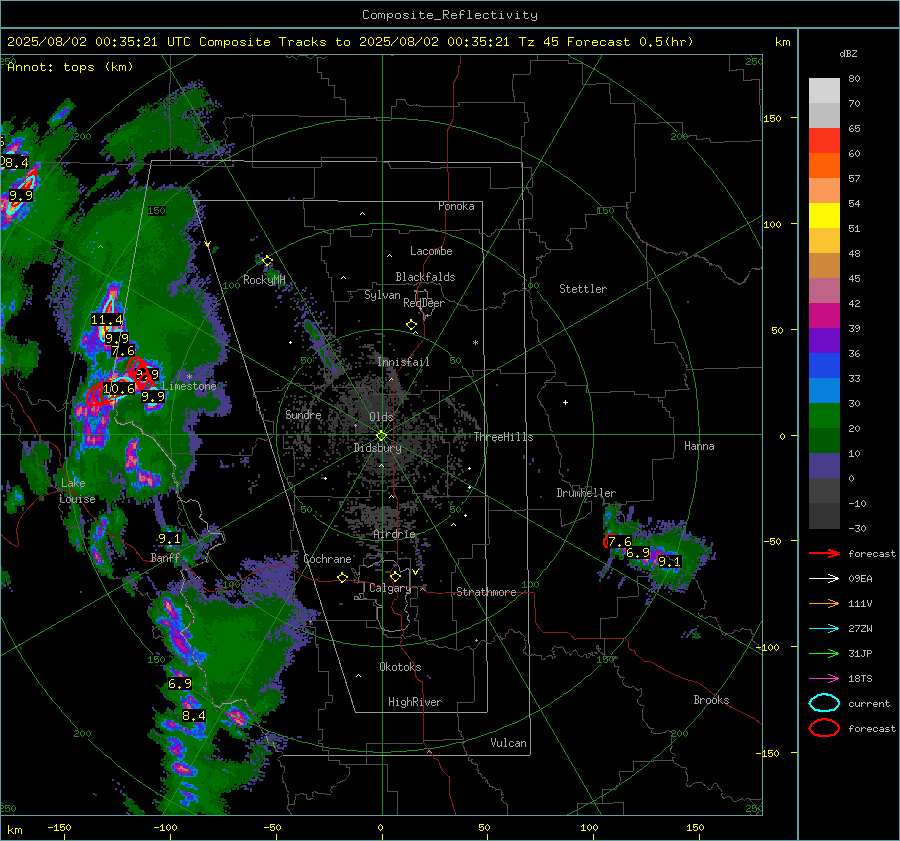Click the Lacombe city label
This screenshot has height=841, width=900.
(431, 251)
